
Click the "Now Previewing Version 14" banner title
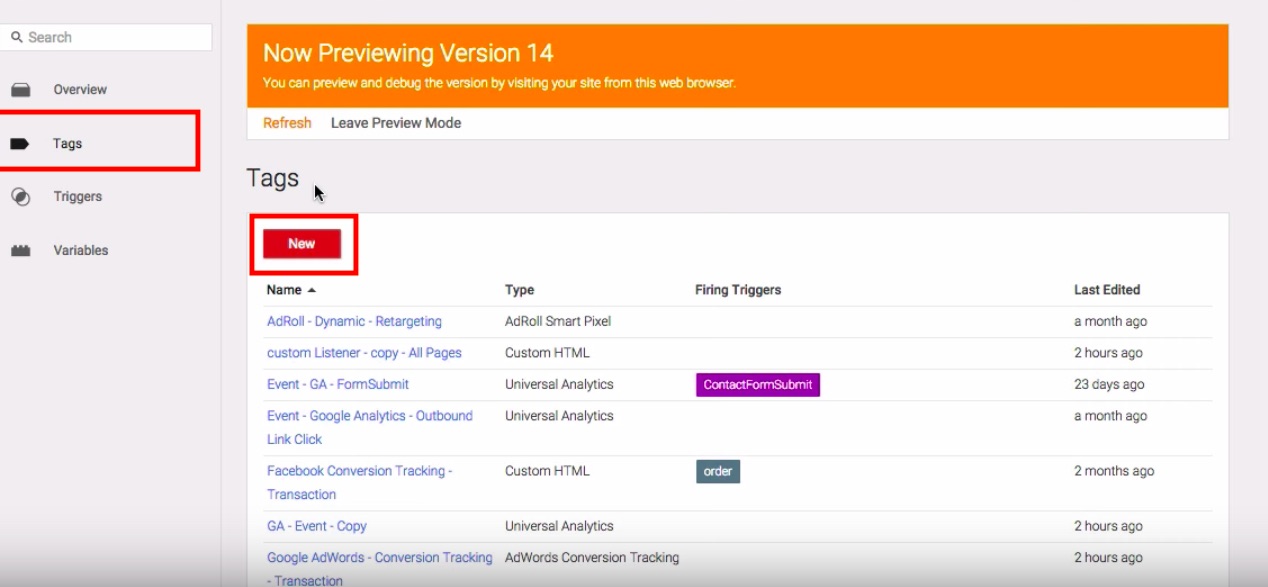pyautogui.click(x=408, y=53)
